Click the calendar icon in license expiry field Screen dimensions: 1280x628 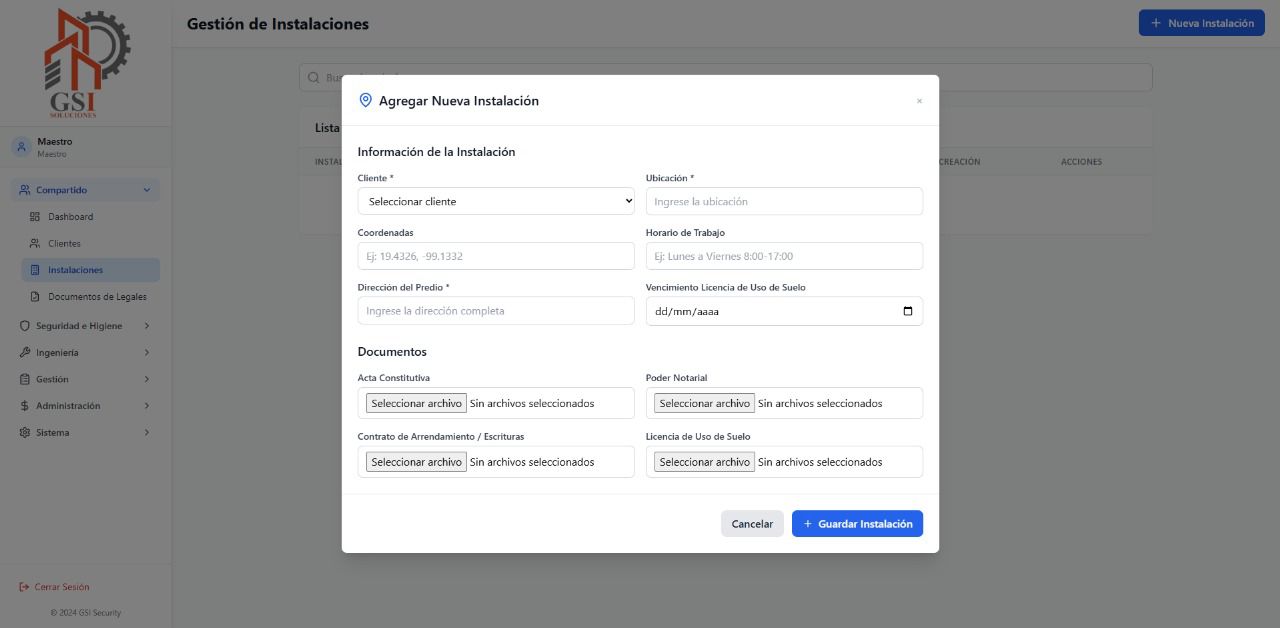(907, 311)
